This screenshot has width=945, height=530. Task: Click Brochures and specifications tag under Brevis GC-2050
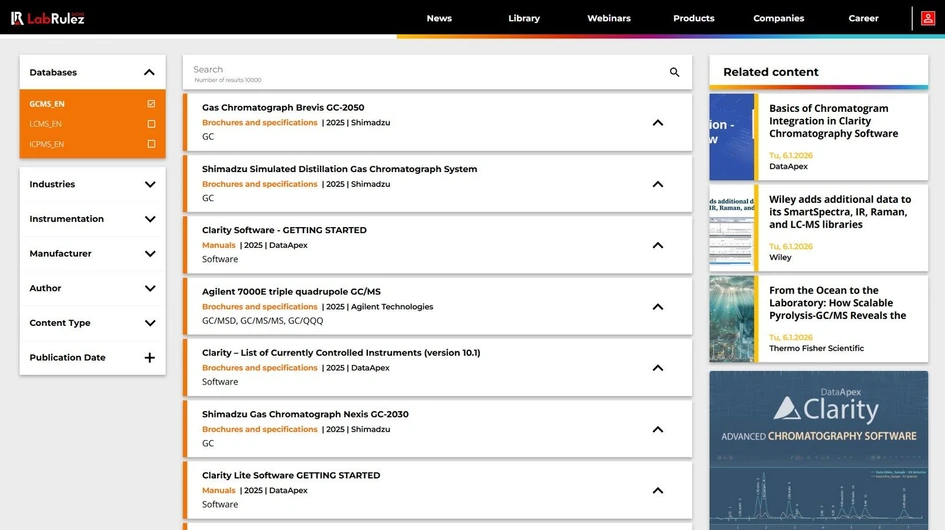pos(259,122)
